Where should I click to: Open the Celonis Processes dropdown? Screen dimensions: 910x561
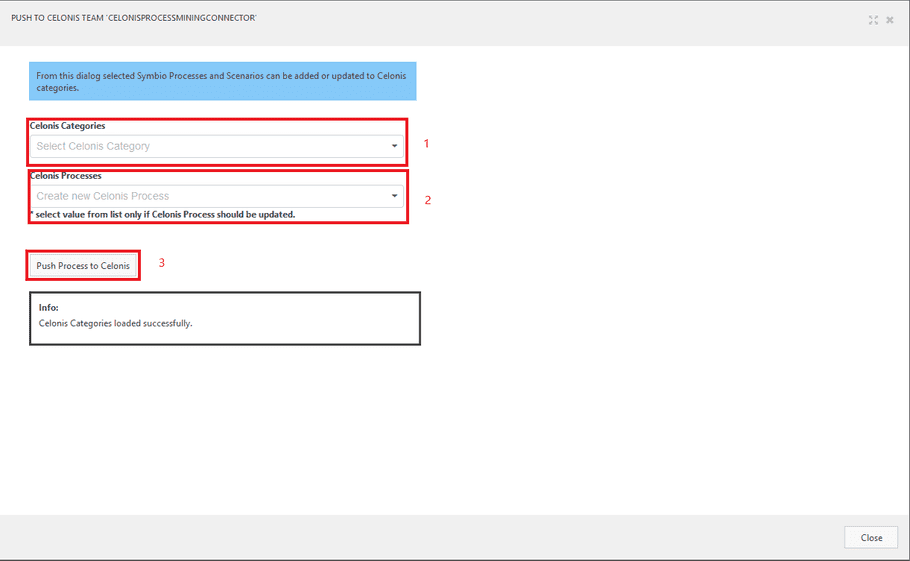click(x=217, y=196)
